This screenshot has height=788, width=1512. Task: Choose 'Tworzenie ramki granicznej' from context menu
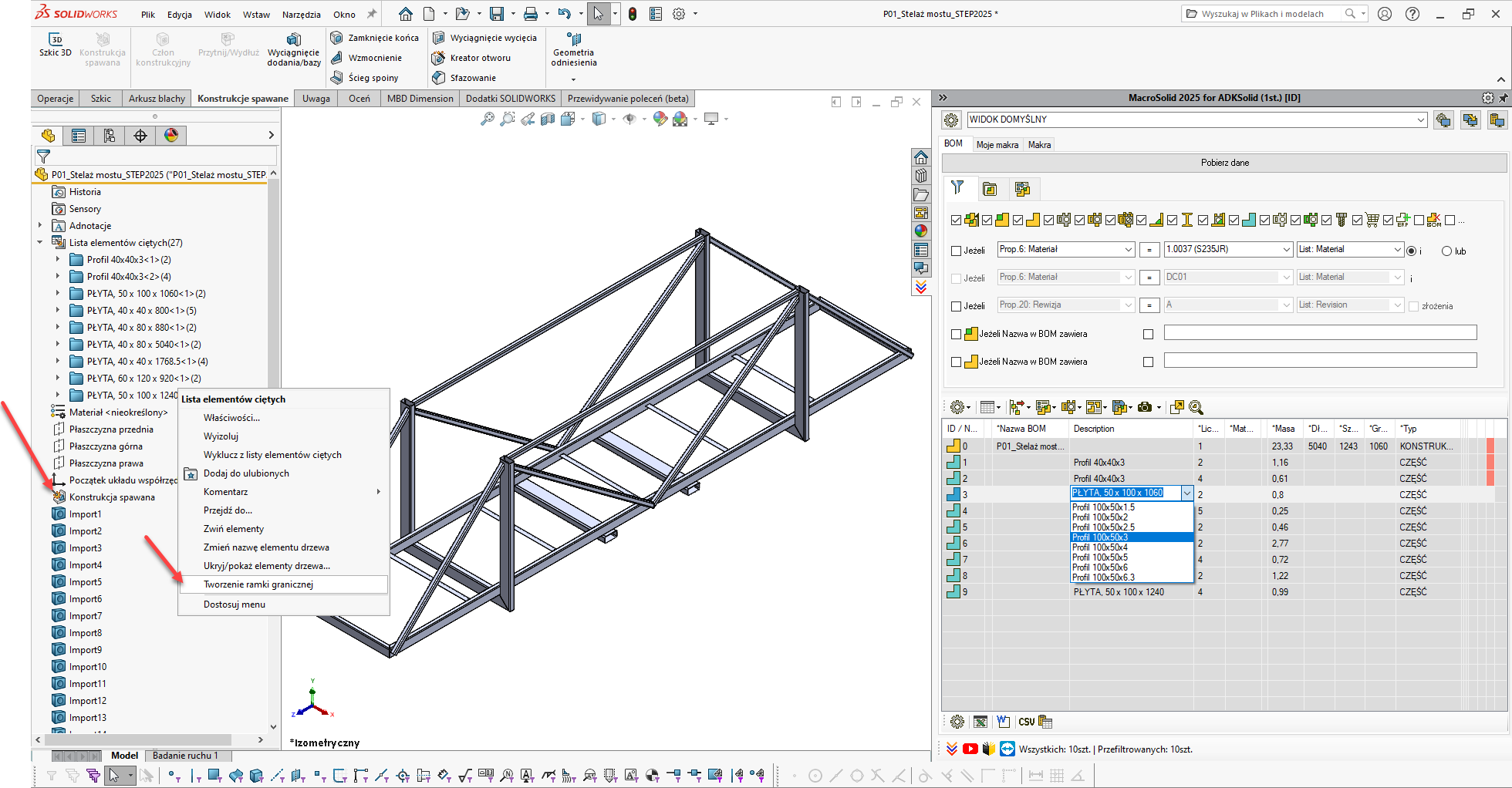(258, 584)
